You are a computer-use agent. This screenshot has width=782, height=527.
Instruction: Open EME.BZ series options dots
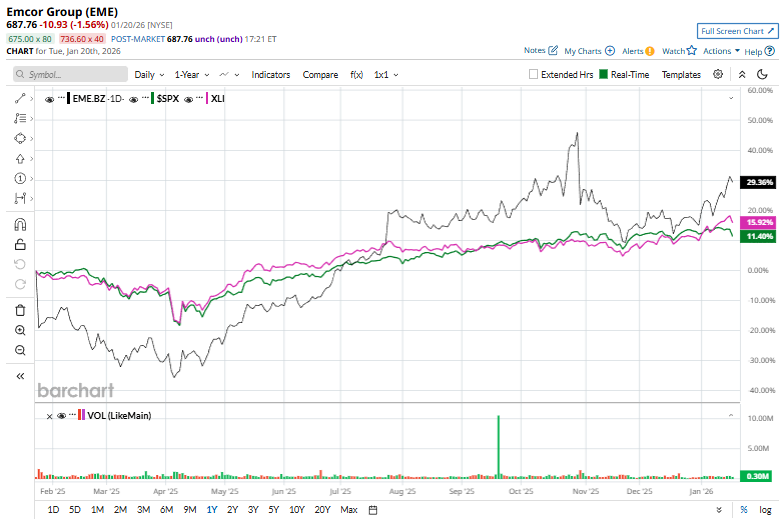point(61,98)
